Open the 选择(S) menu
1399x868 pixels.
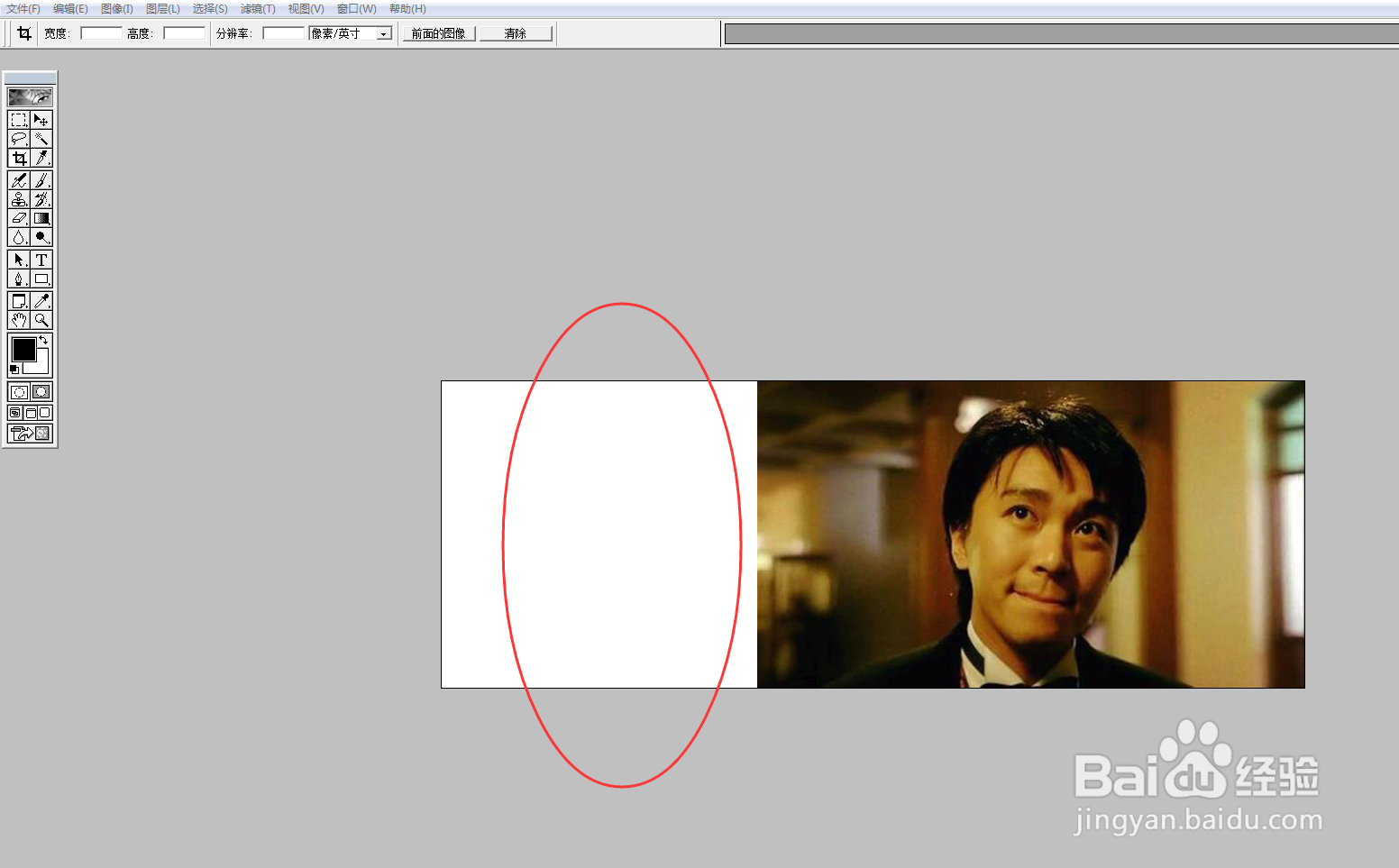click(x=210, y=9)
